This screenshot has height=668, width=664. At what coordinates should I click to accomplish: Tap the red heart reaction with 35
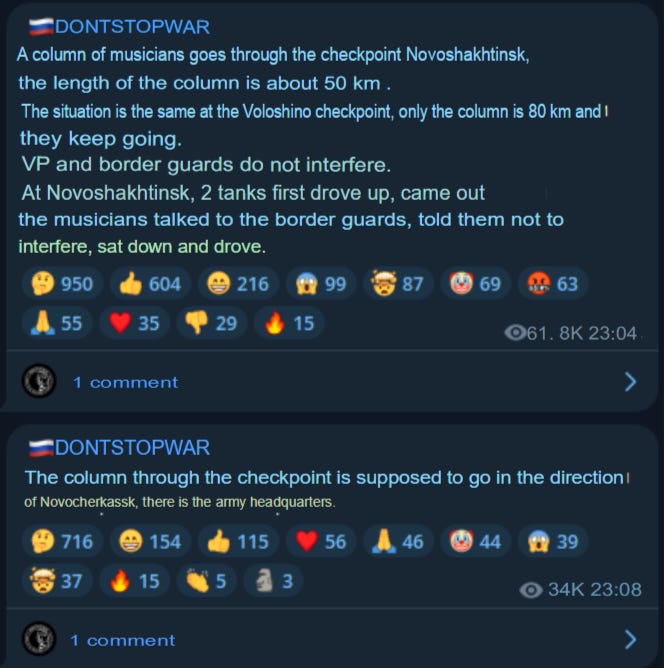[x=134, y=323]
